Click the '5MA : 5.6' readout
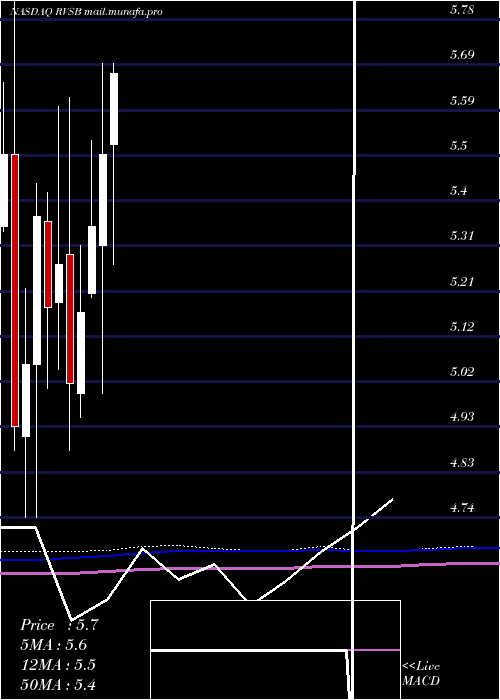Viewport: 500px width, 700px height. (54, 645)
